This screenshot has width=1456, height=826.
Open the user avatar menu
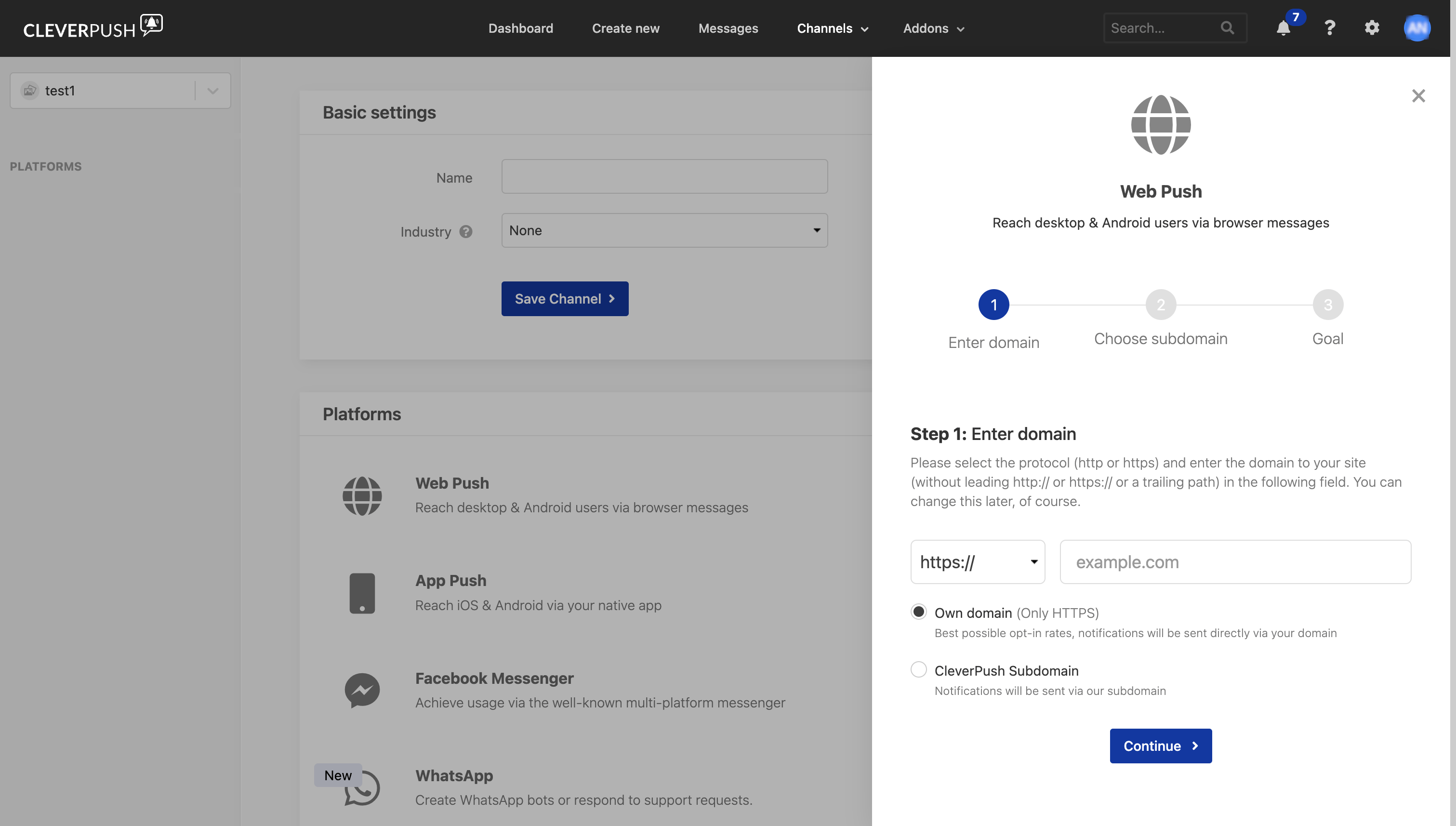click(x=1417, y=28)
